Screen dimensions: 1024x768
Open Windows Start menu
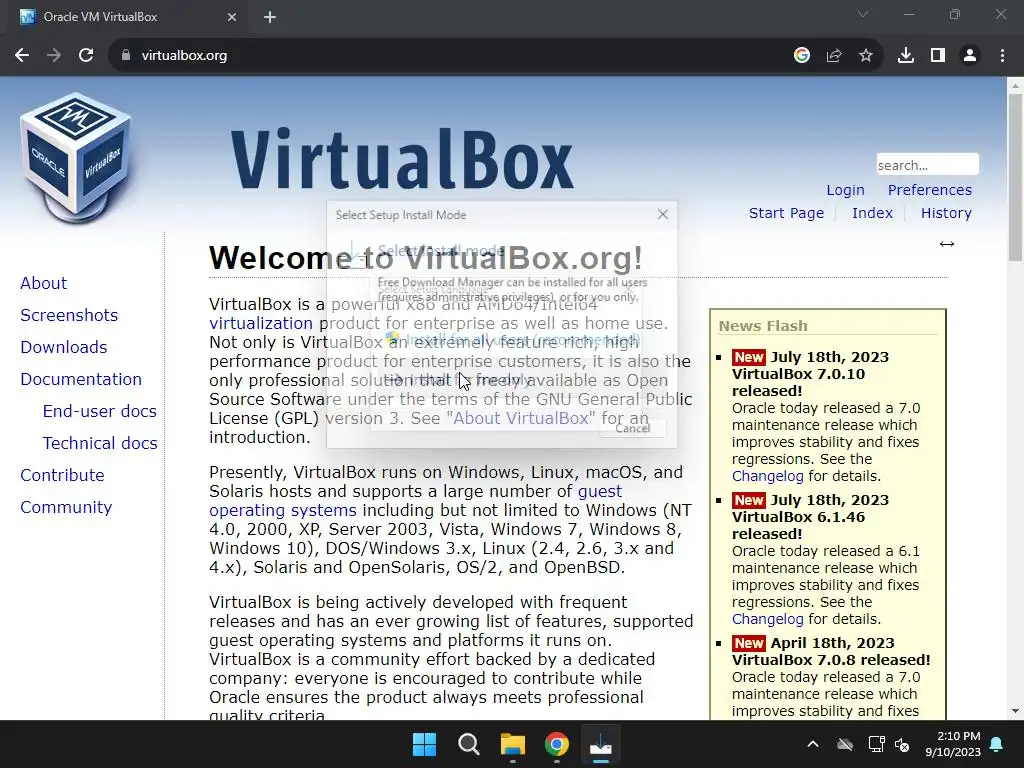[424, 744]
